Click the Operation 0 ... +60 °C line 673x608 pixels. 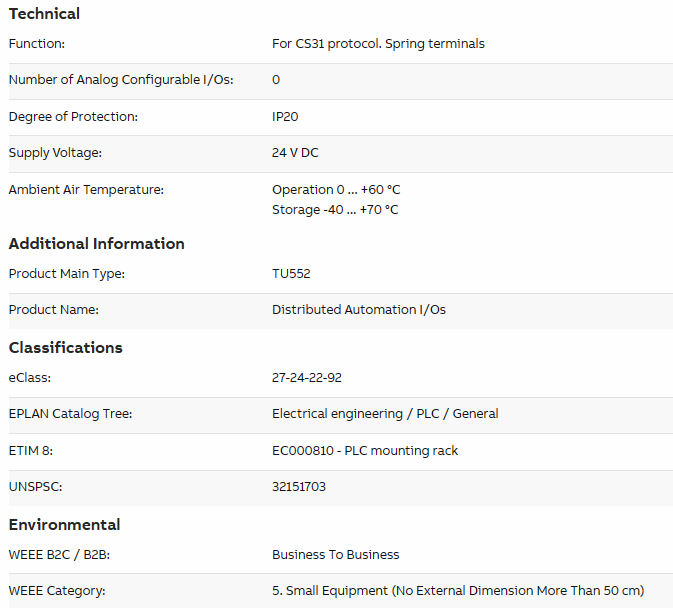[x=336, y=190]
